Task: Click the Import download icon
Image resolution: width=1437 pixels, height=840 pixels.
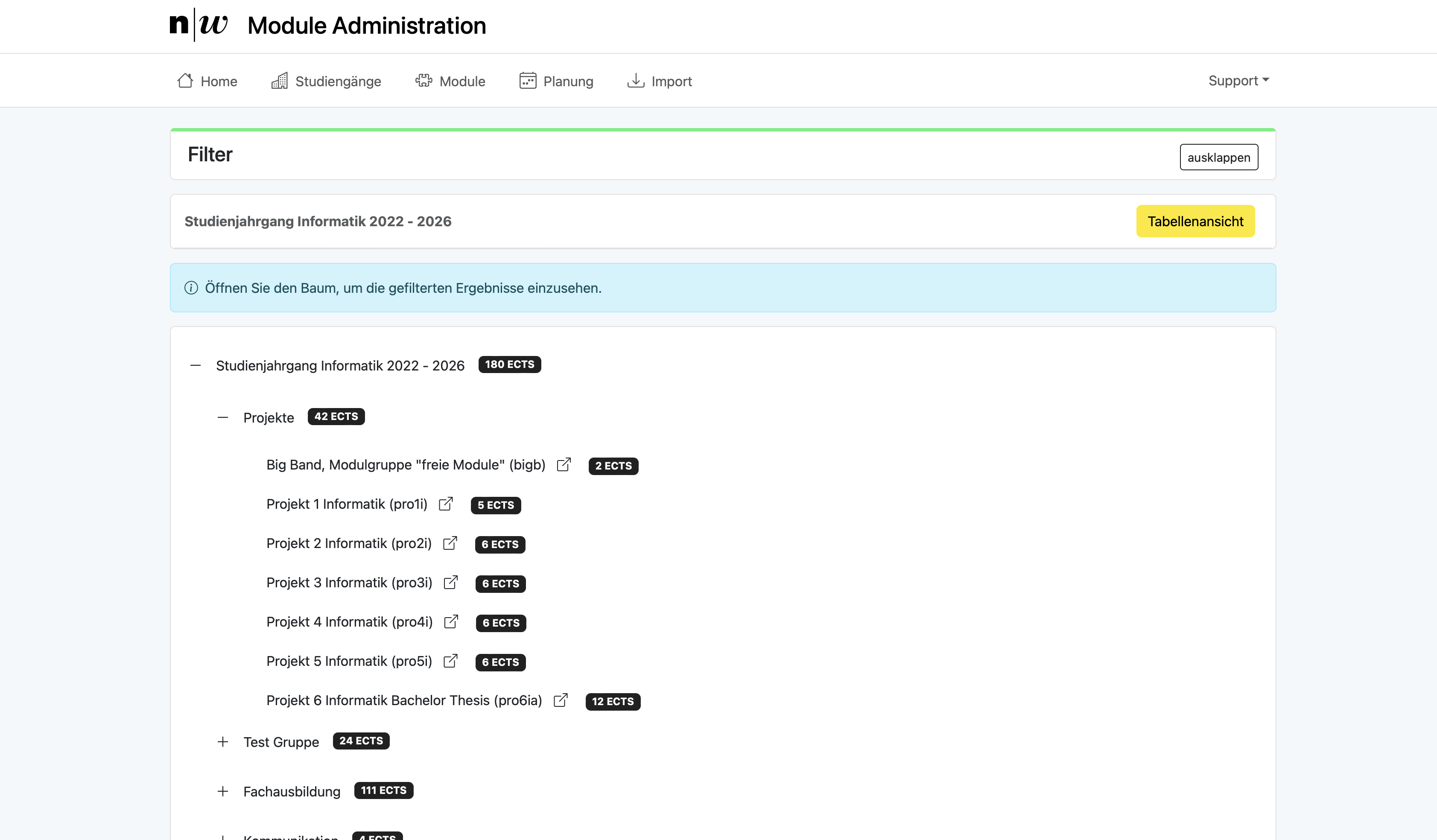Action: [x=636, y=80]
